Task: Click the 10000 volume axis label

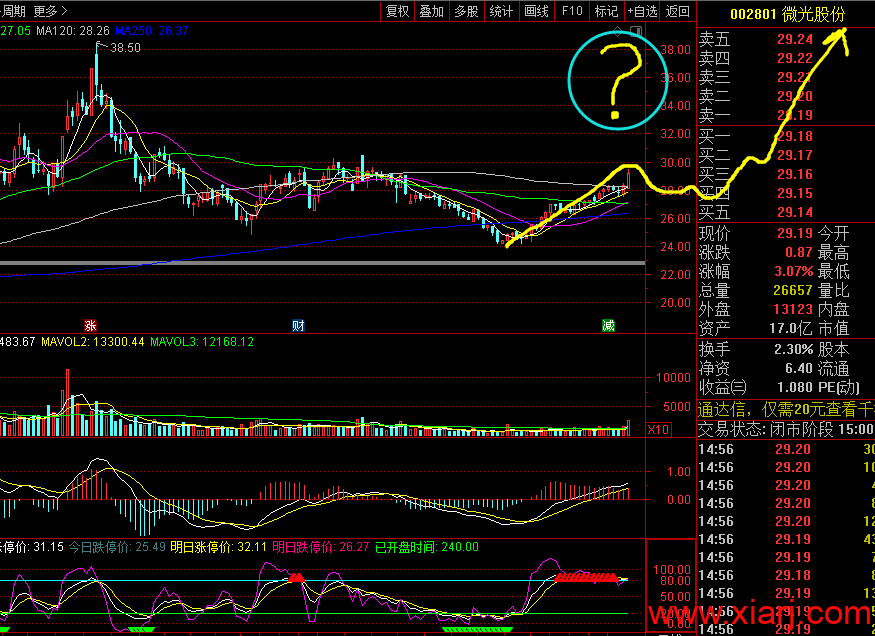Action: pyautogui.click(x=674, y=378)
